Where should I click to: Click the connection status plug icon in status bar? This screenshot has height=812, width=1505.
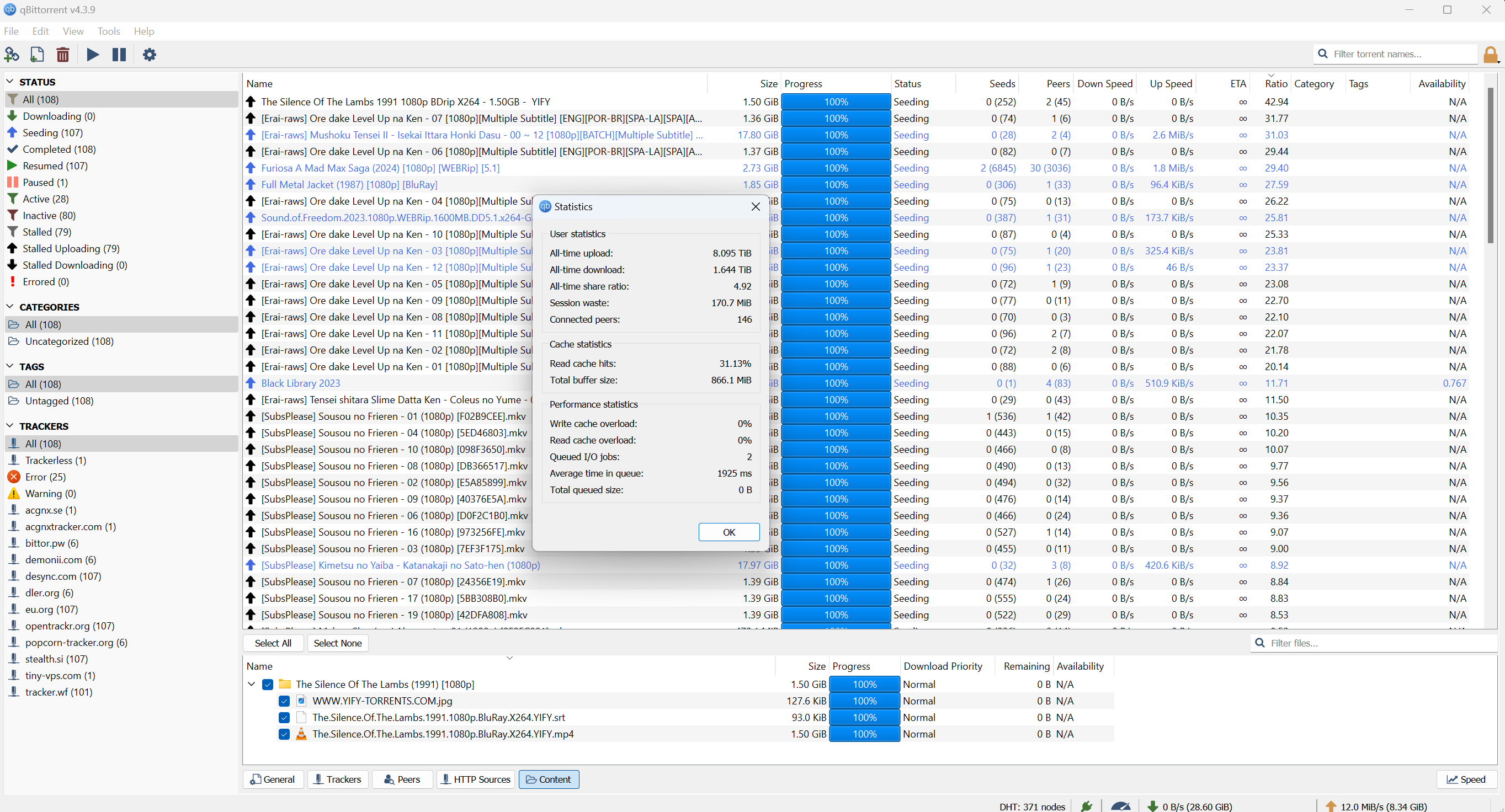(x=1087, y=806)
